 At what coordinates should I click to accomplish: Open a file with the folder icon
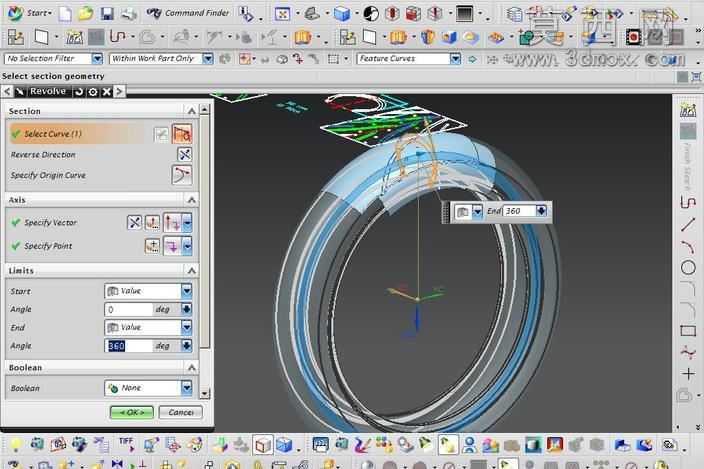[85, 13]
